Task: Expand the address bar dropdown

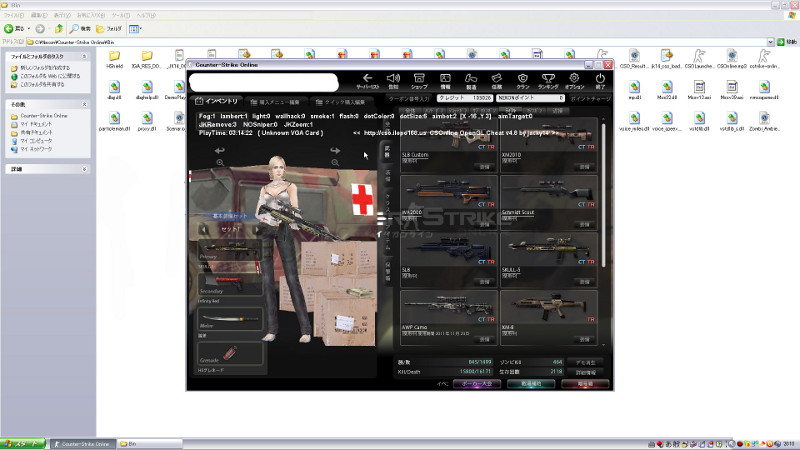Action: [x=770, y=42]
